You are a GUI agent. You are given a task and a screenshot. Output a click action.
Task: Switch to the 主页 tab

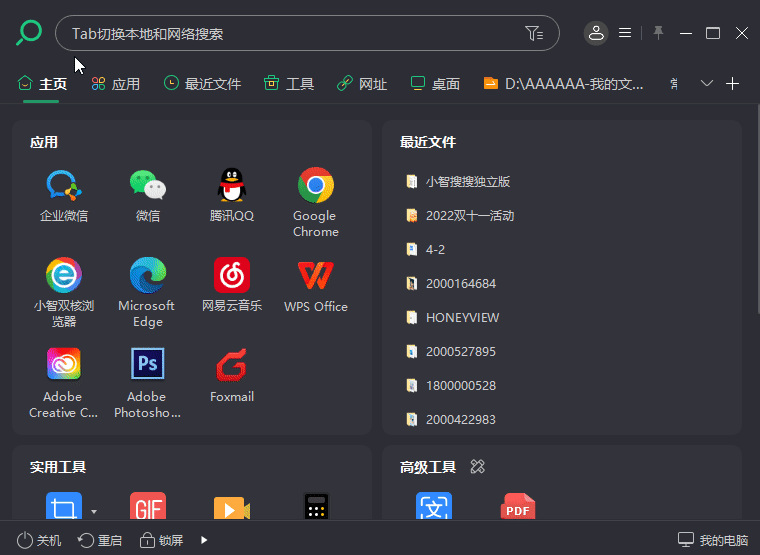click(x=42, y=84)
